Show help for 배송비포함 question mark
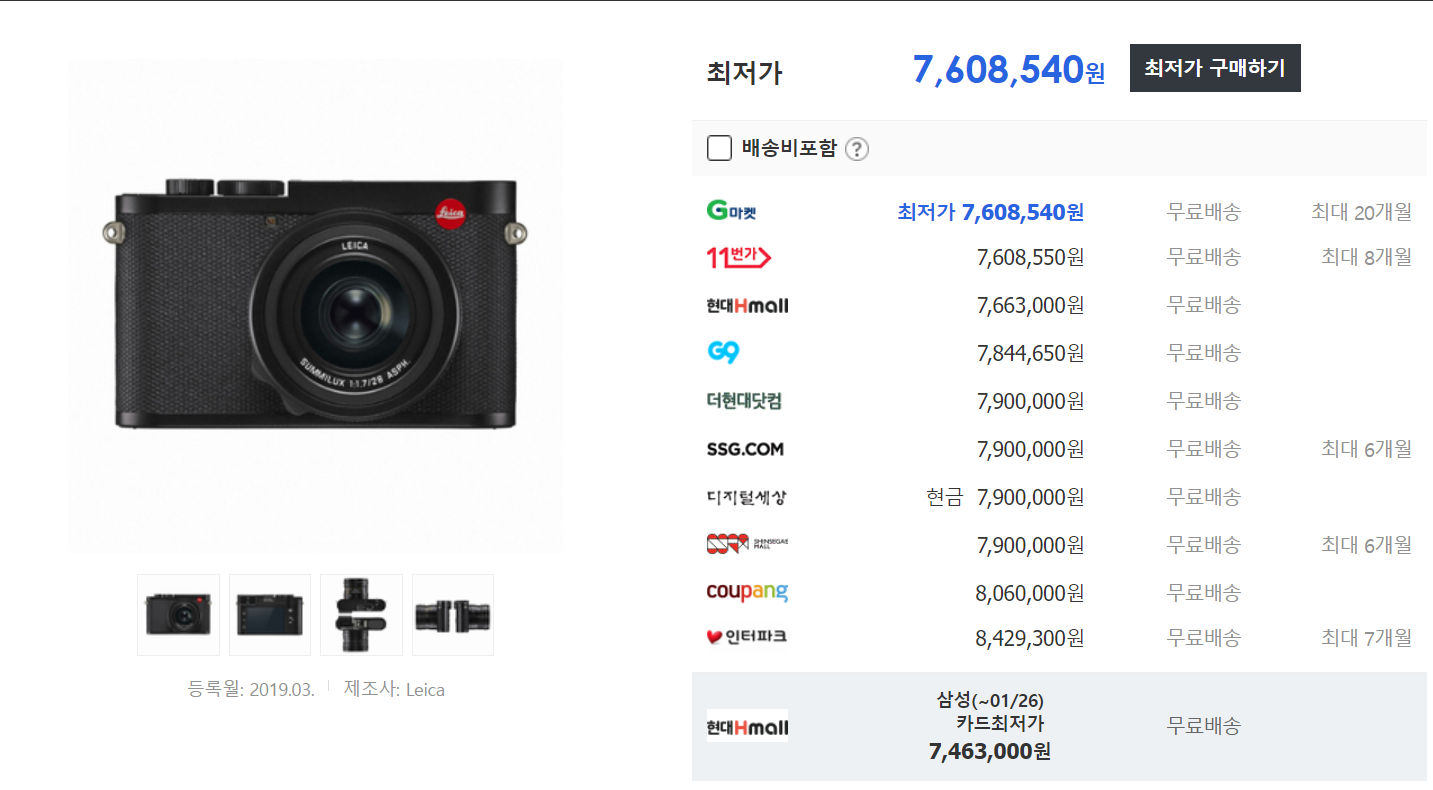Screen dimensions: 1433x790 857,150
